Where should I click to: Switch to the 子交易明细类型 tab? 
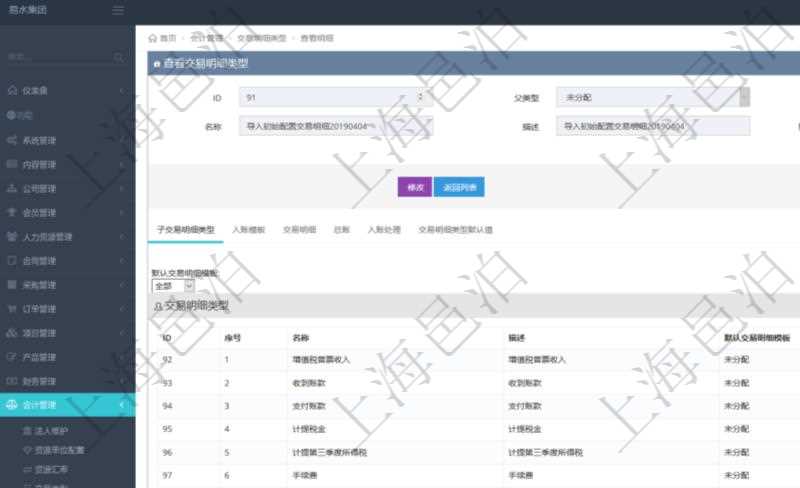186,230
